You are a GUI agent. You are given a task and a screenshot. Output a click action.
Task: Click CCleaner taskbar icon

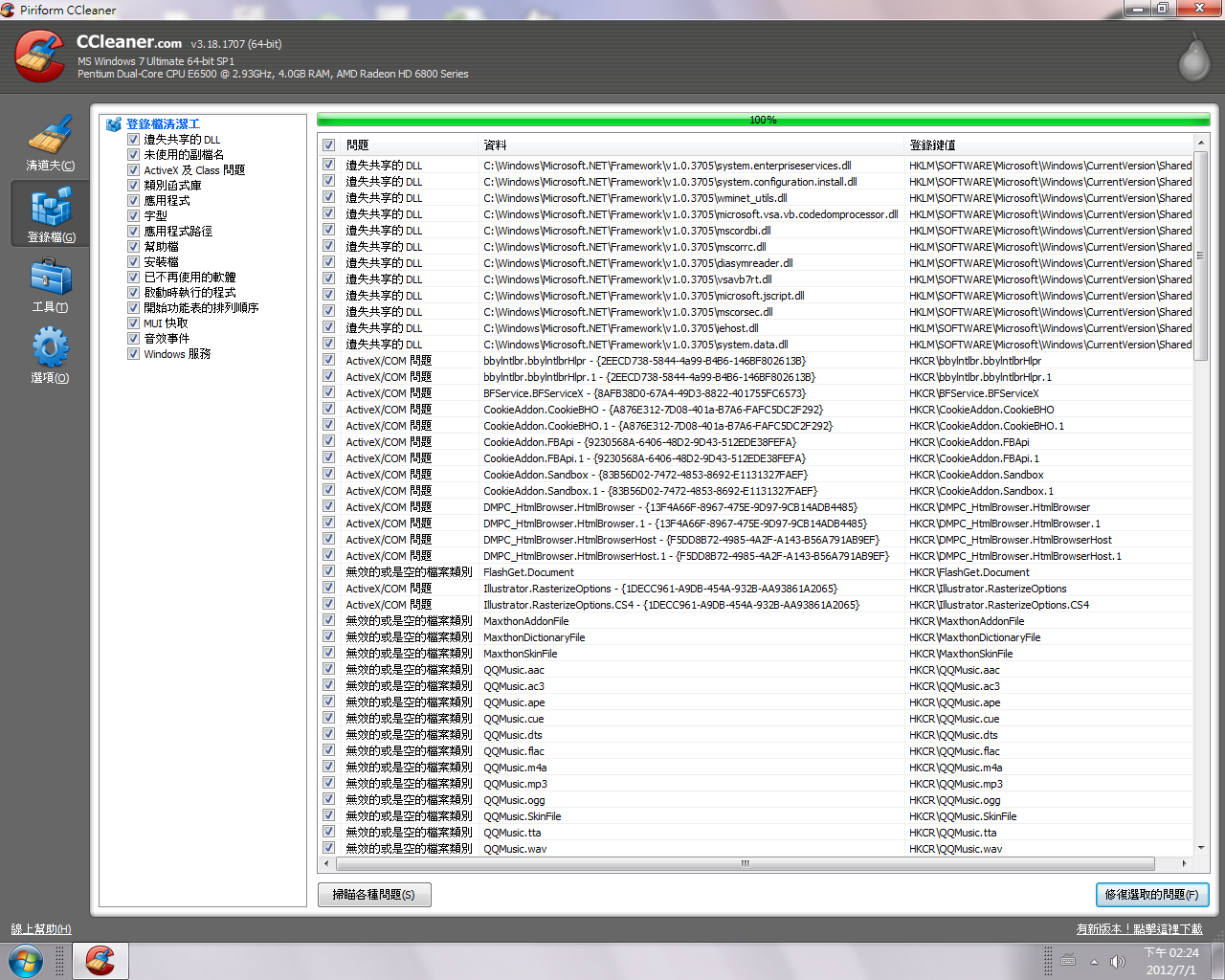click(100, 961)
